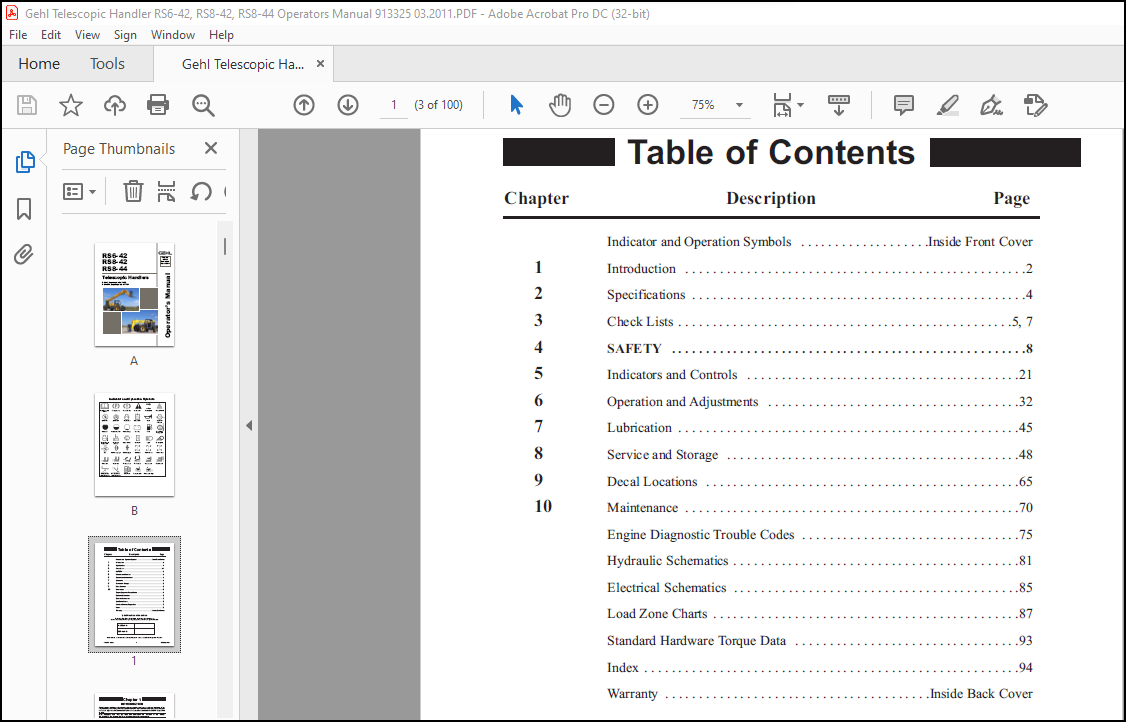
Task: Select cover page thumbnail A
Action: click(x=134, y=295)
